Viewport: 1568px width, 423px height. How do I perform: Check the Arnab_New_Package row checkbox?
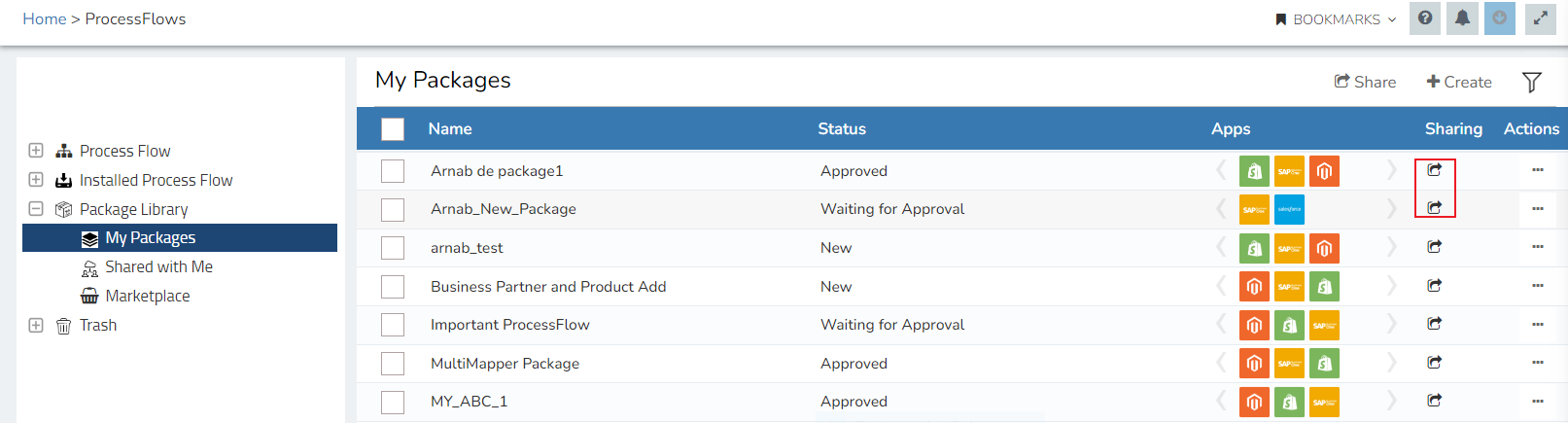(x=393, y=209)
